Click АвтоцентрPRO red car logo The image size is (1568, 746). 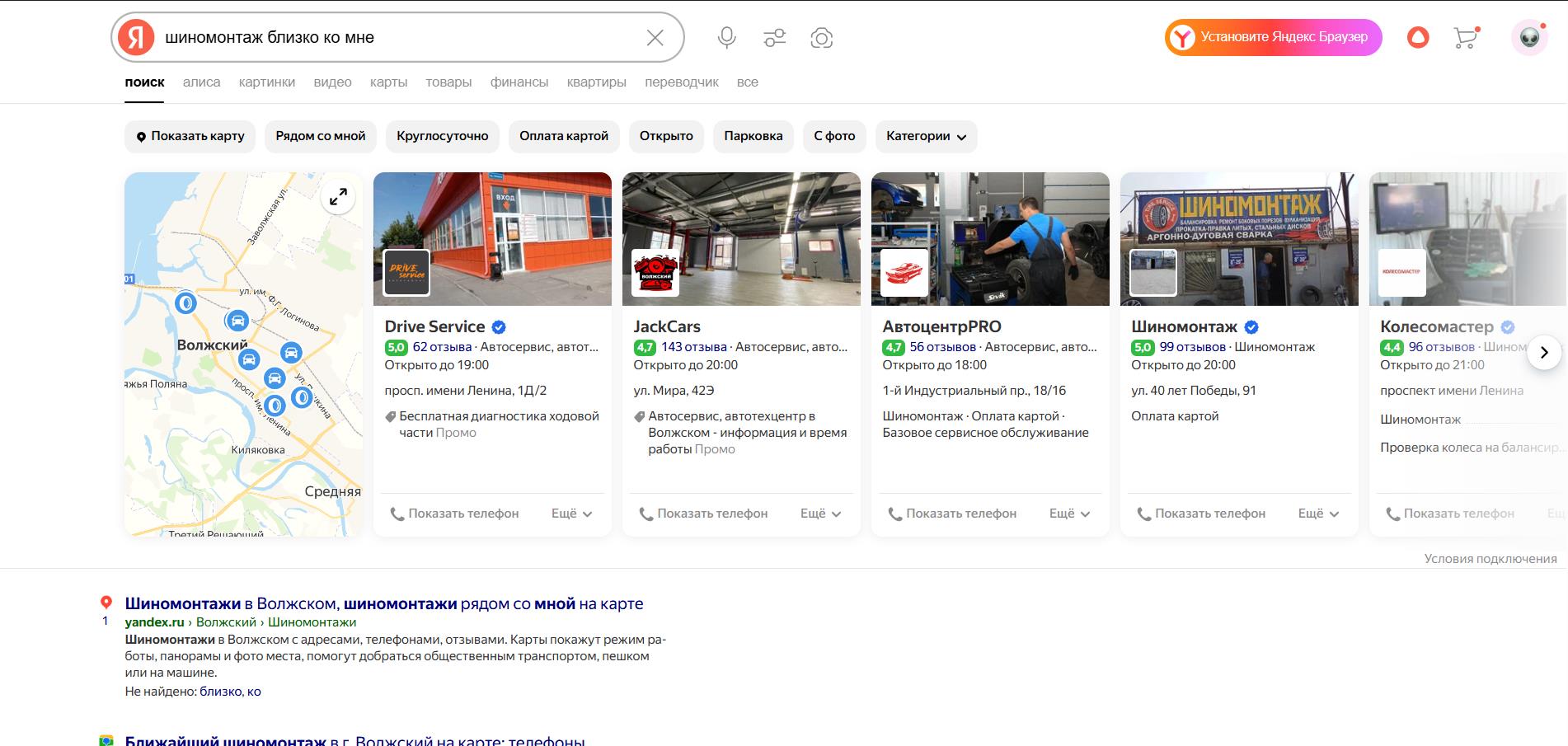[x=904, y=273]
